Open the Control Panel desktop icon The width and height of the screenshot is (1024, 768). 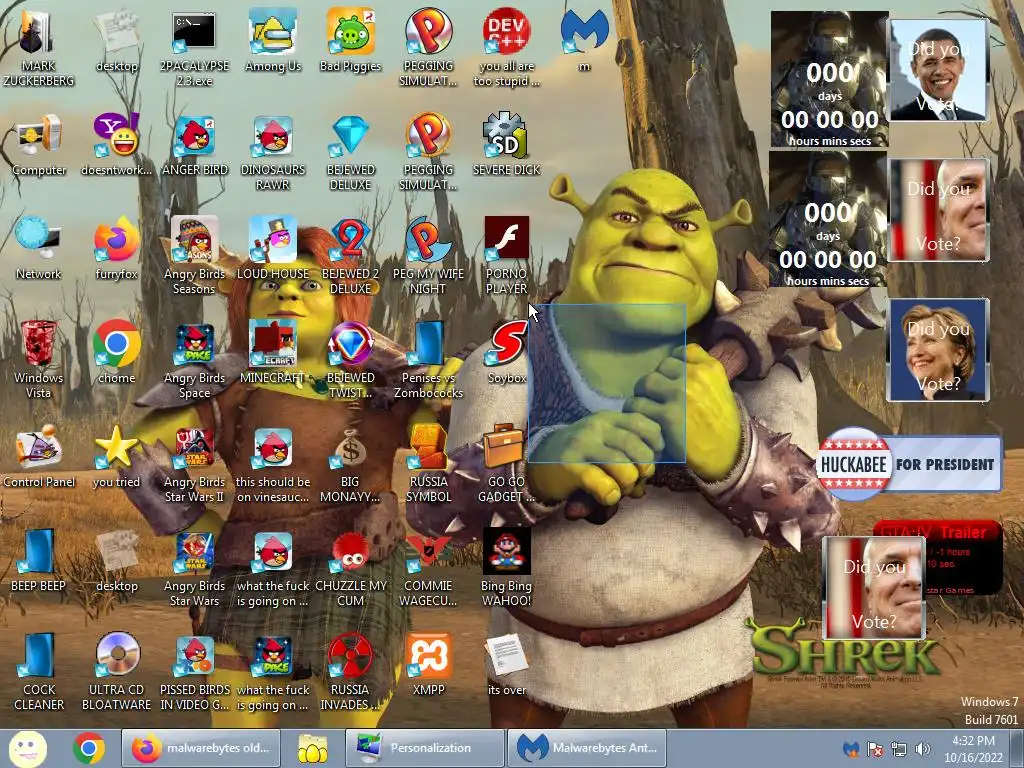[39, 456]
